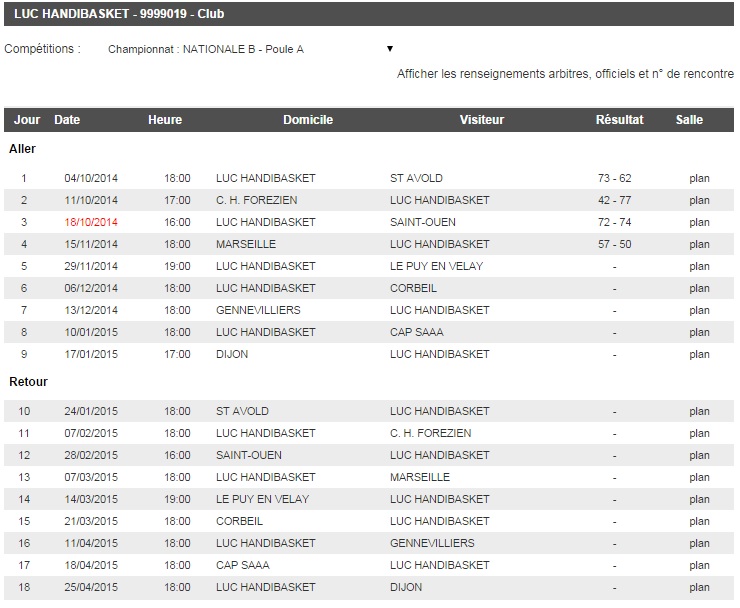740x608 pixels.
Task: Open the plan link for the 21/03/2015 match
Action: point(699,522)
